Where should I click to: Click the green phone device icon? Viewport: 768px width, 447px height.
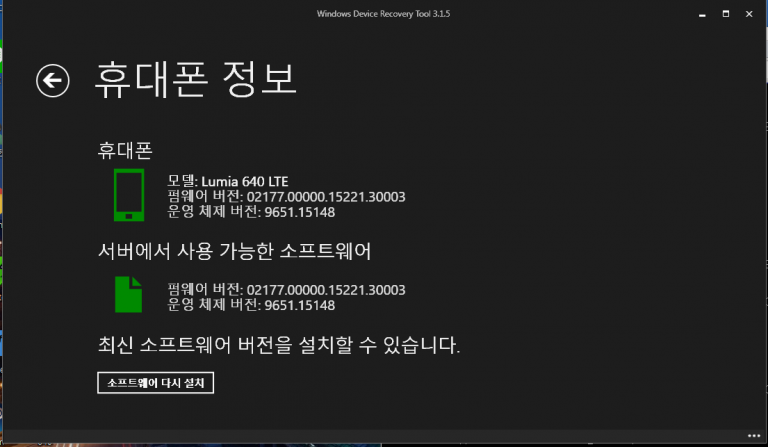pos(129,195)
